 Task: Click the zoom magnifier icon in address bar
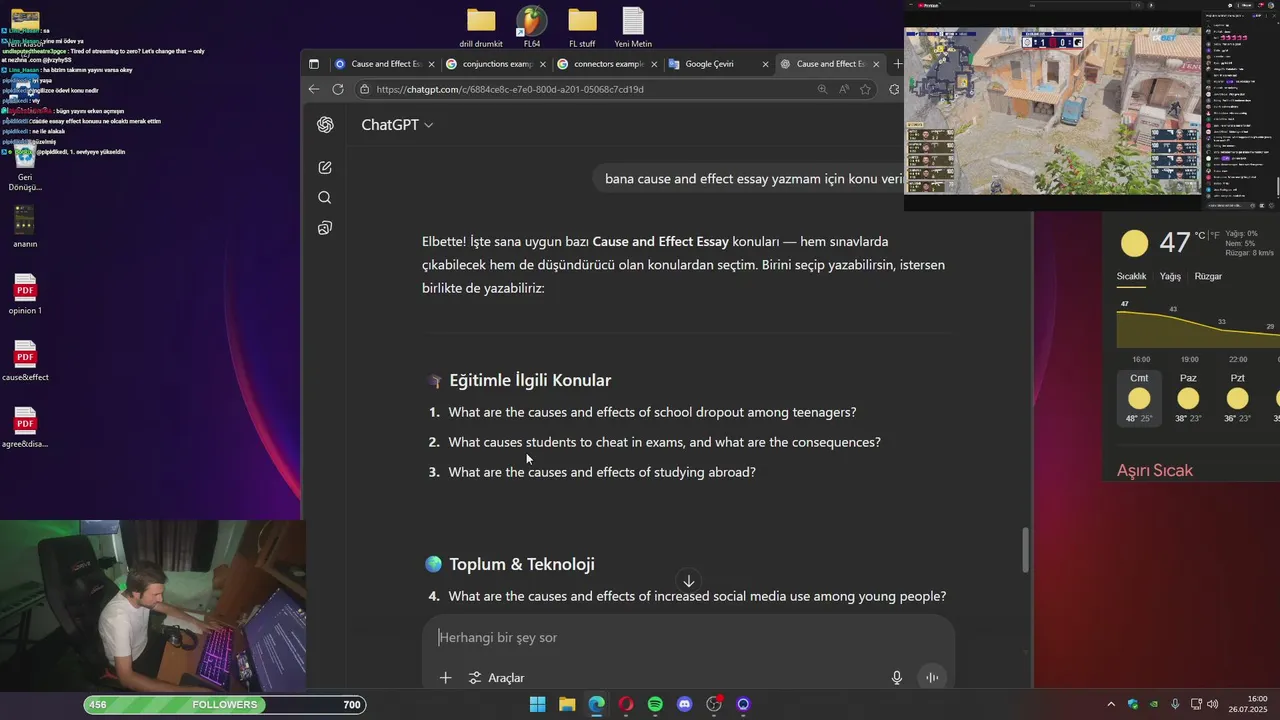pyautogui.click(x=822, y=89)
